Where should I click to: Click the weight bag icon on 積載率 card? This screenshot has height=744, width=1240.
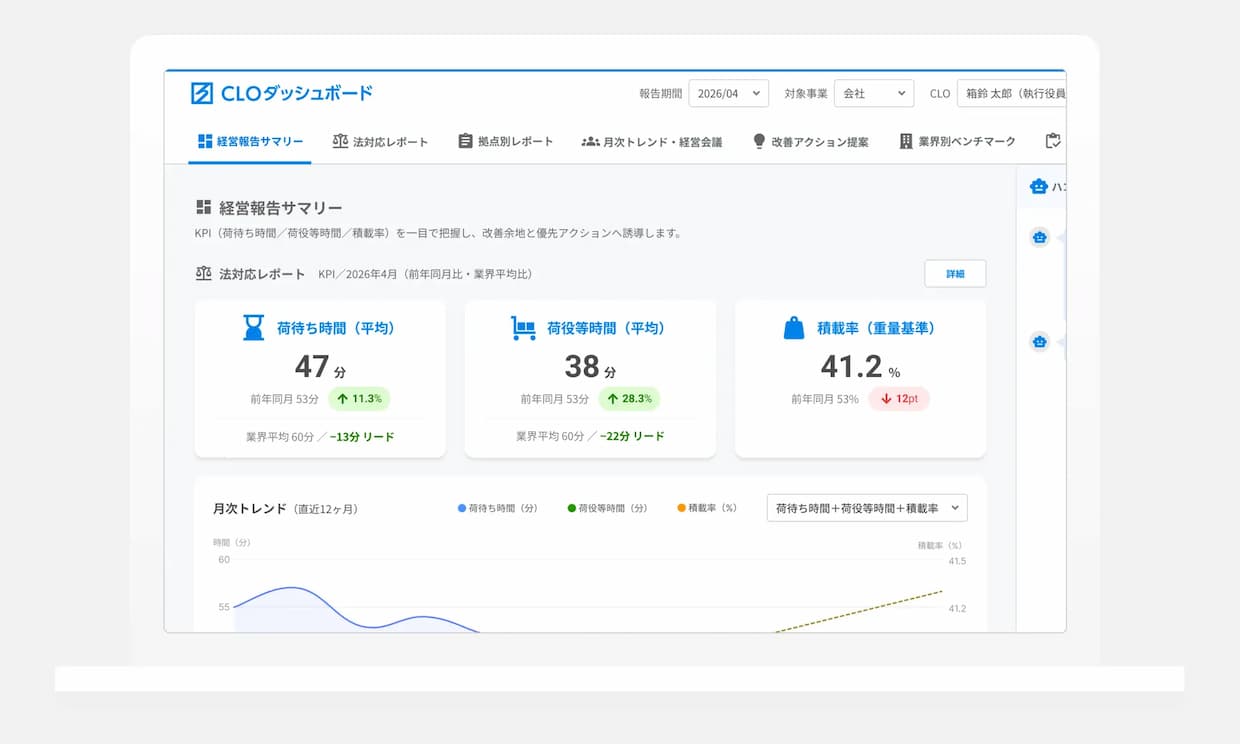[x=794, y=327]
